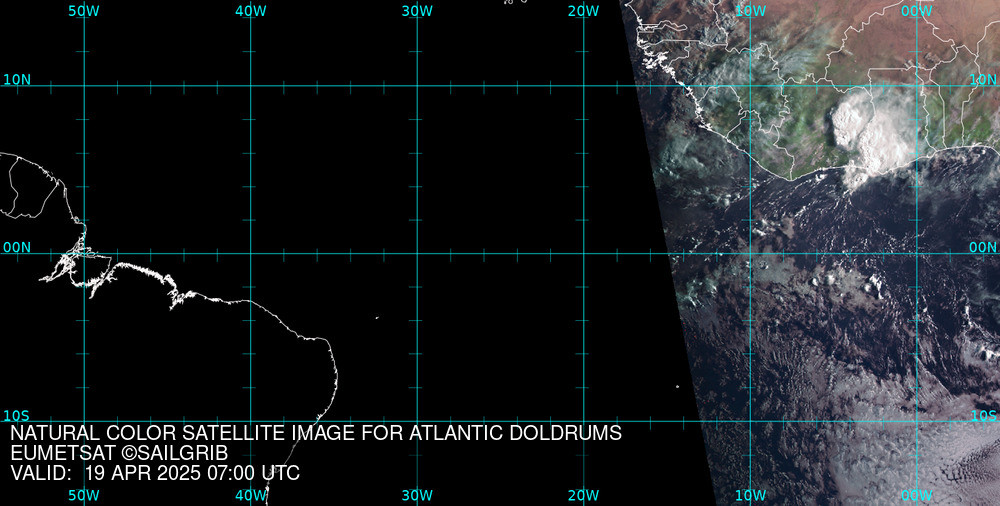Click the 00N equator label on the left side
The height and width of the screenshot is (506, 1000).
click(17, 248)
